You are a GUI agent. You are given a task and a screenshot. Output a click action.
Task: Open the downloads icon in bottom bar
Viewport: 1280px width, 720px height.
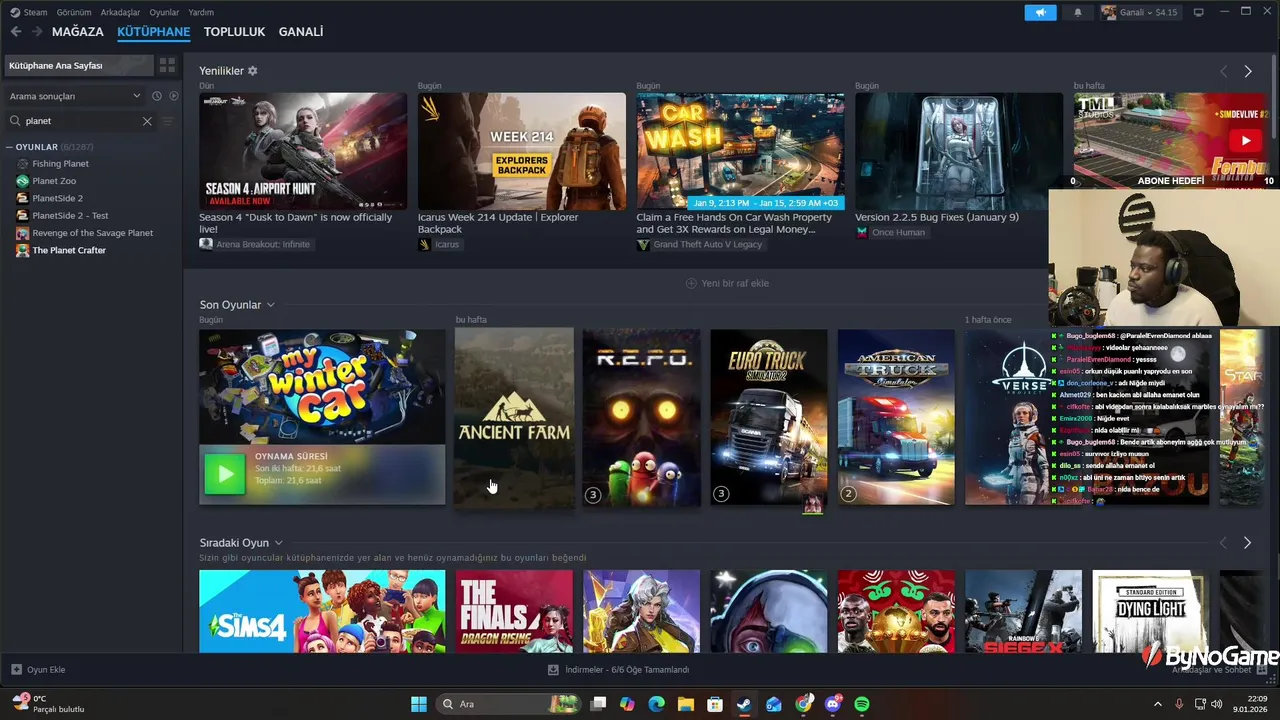553,670
